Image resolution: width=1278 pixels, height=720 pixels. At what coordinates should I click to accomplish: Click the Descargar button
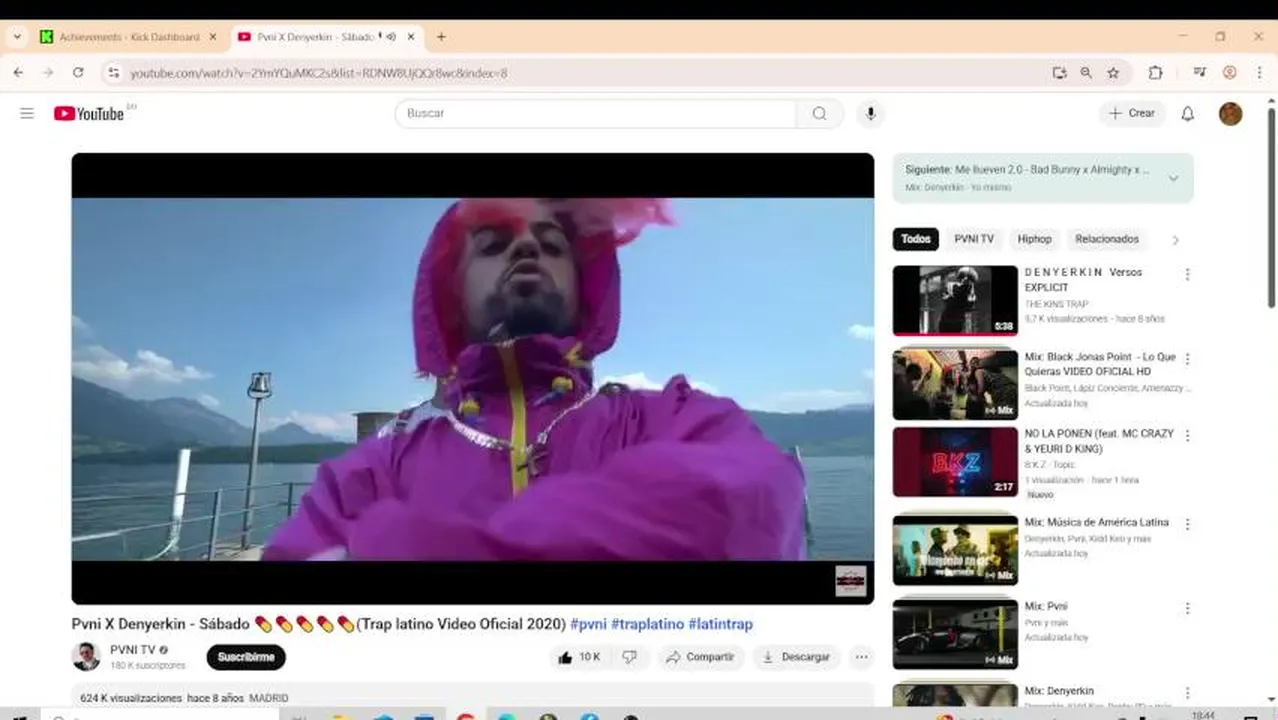(x=796, y=657)
